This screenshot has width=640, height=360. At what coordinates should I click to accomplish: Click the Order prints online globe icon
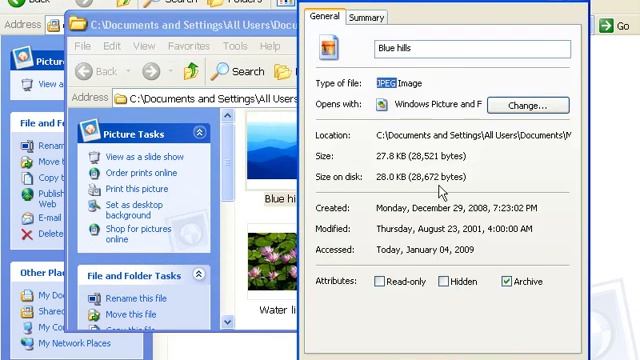[94, 173]
